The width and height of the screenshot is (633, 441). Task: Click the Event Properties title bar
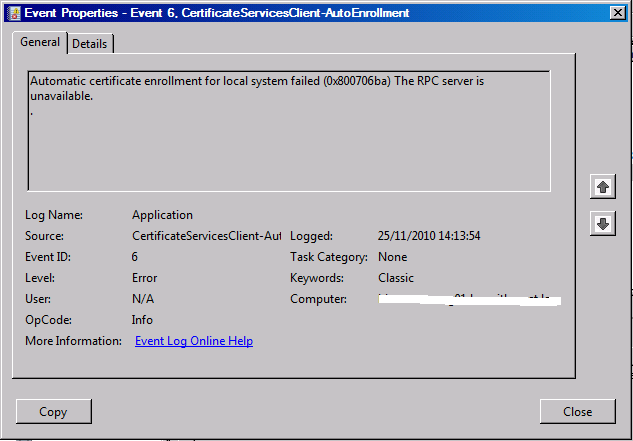click(x=300, y=12)
